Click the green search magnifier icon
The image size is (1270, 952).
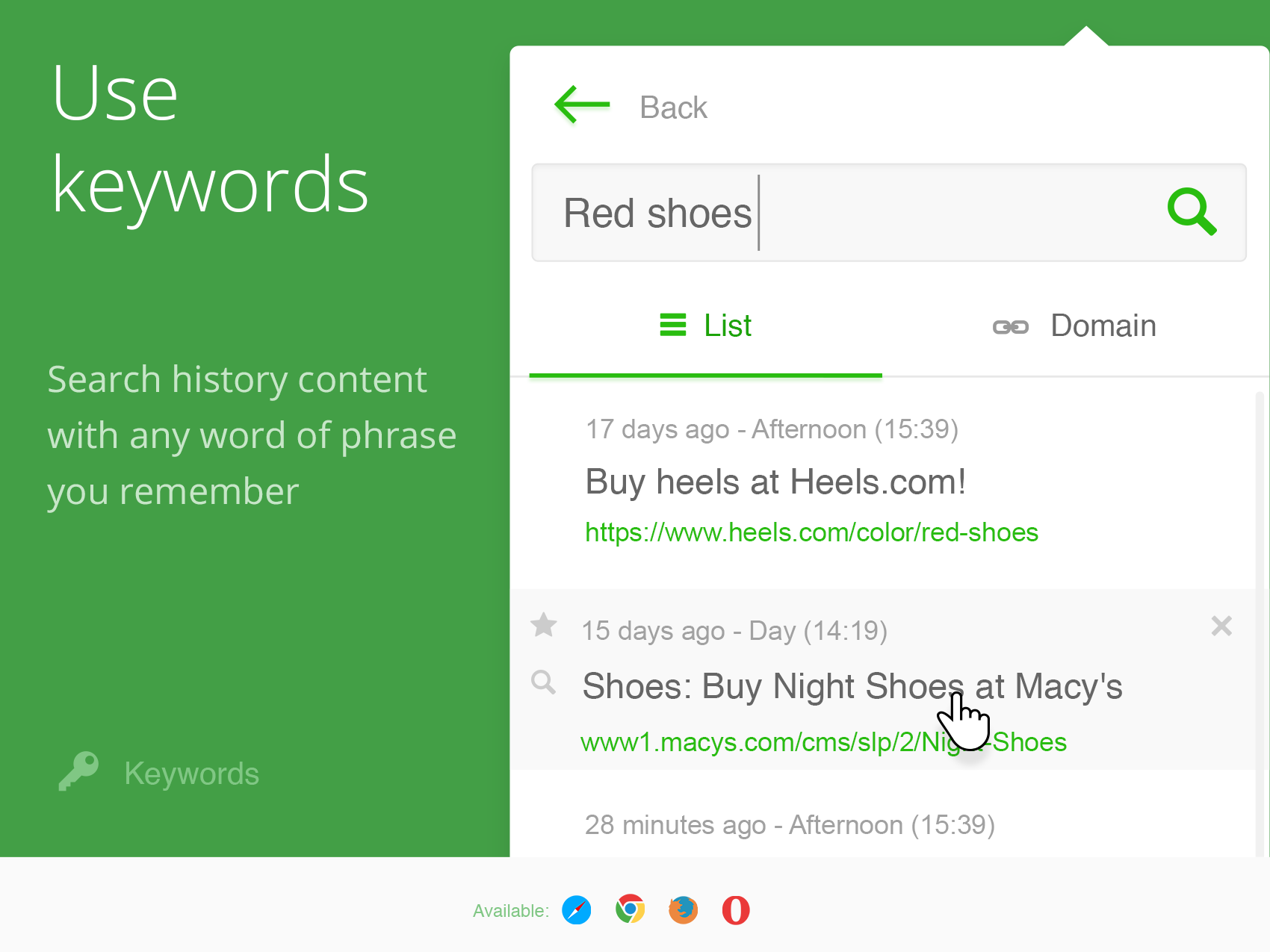[x=1192, y=212]
